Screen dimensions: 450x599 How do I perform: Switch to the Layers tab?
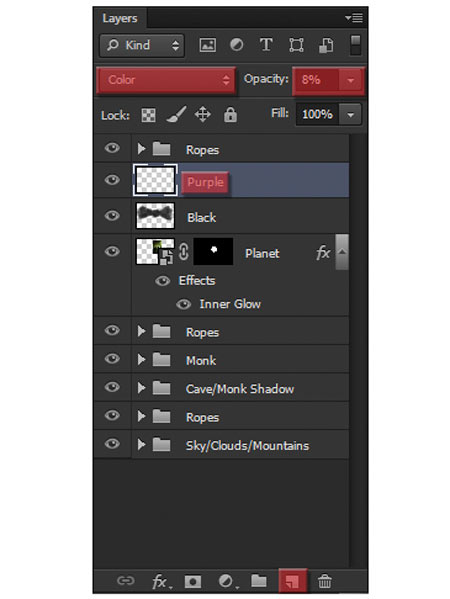pos(120,18)
